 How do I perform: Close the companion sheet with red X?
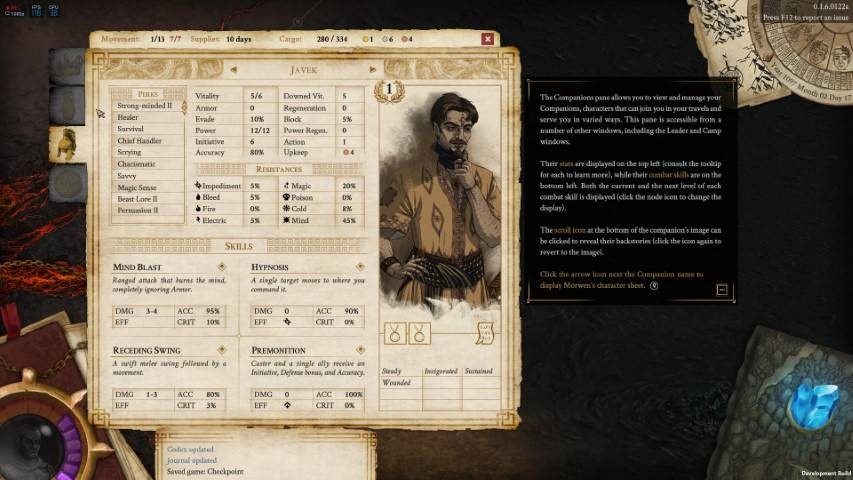[x=487, y=39]
